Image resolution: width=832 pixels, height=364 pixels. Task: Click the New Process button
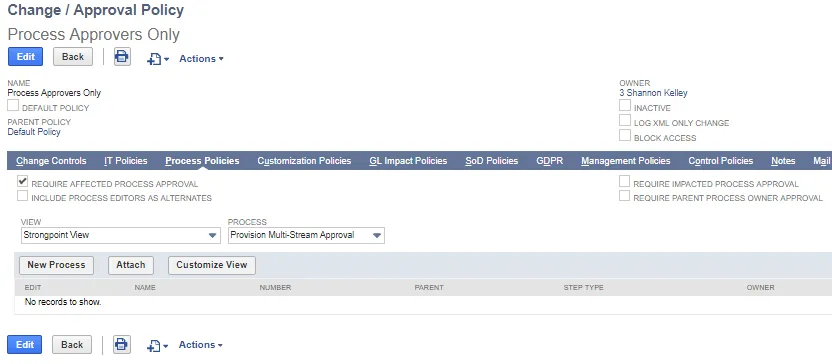(56, 265)
